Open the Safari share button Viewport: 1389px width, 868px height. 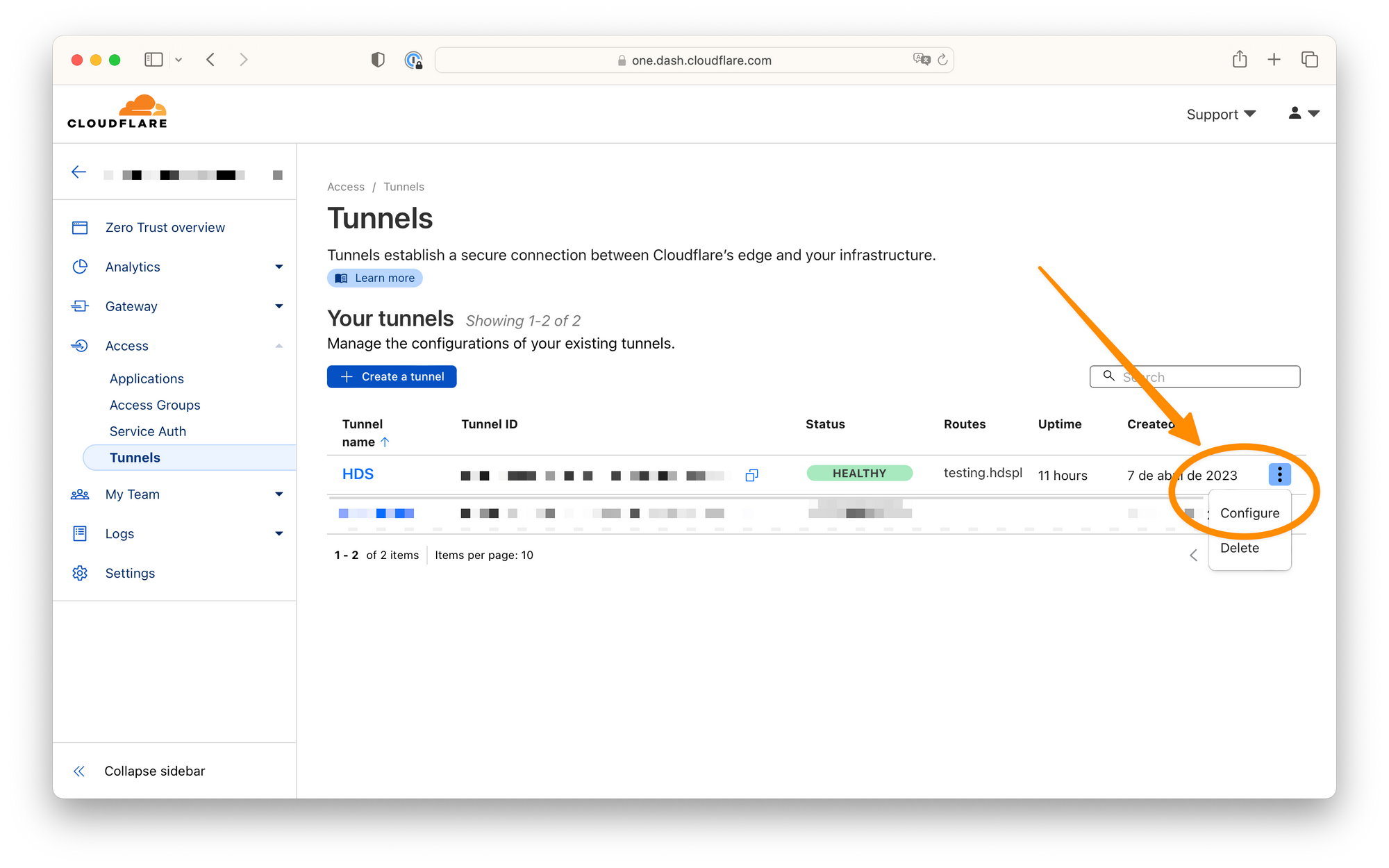pyautogui.click(x=1240, y=59)
